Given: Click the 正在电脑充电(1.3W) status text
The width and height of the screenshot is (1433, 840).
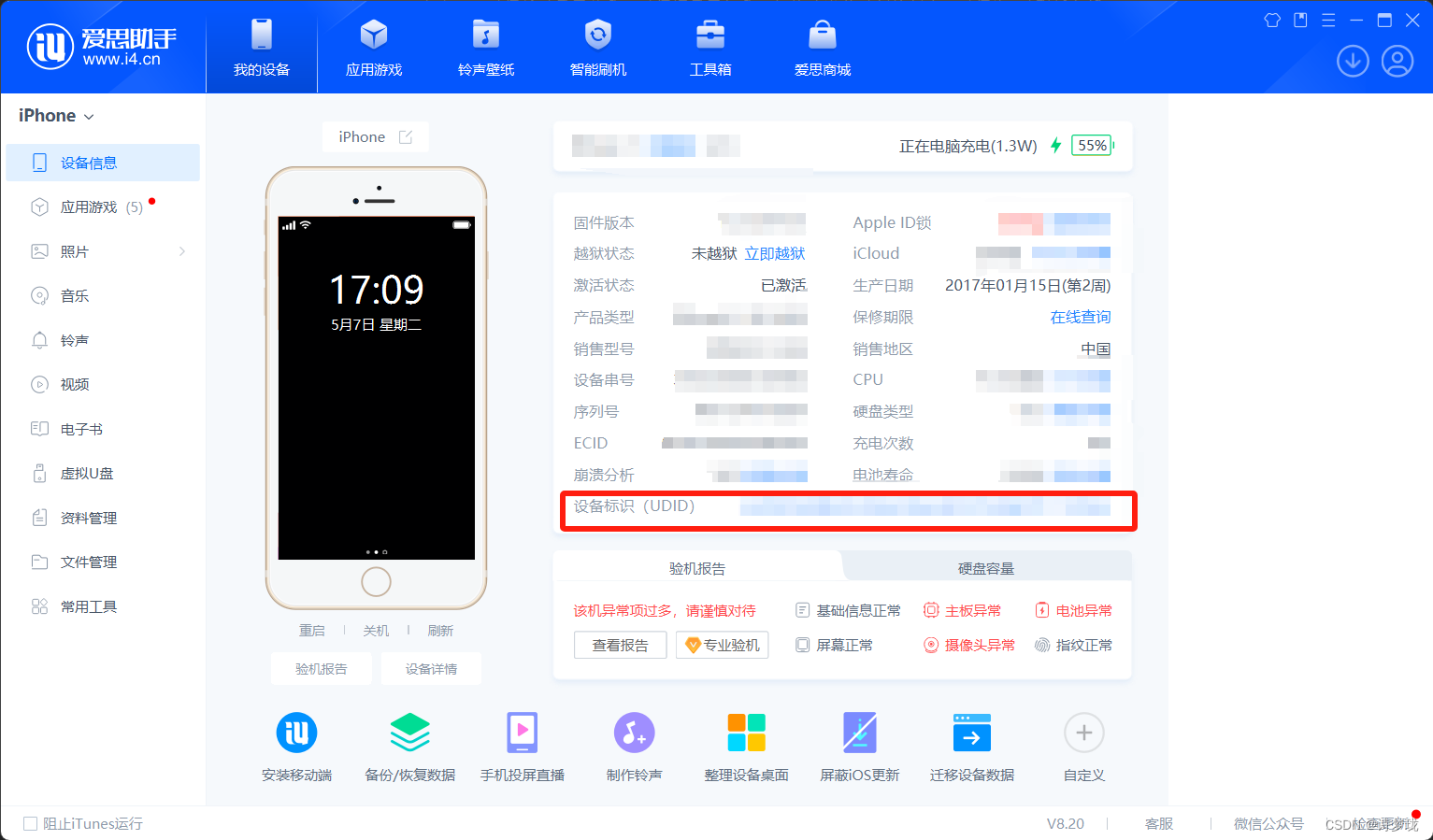Looking at the screenshot, I should (968, 146).
